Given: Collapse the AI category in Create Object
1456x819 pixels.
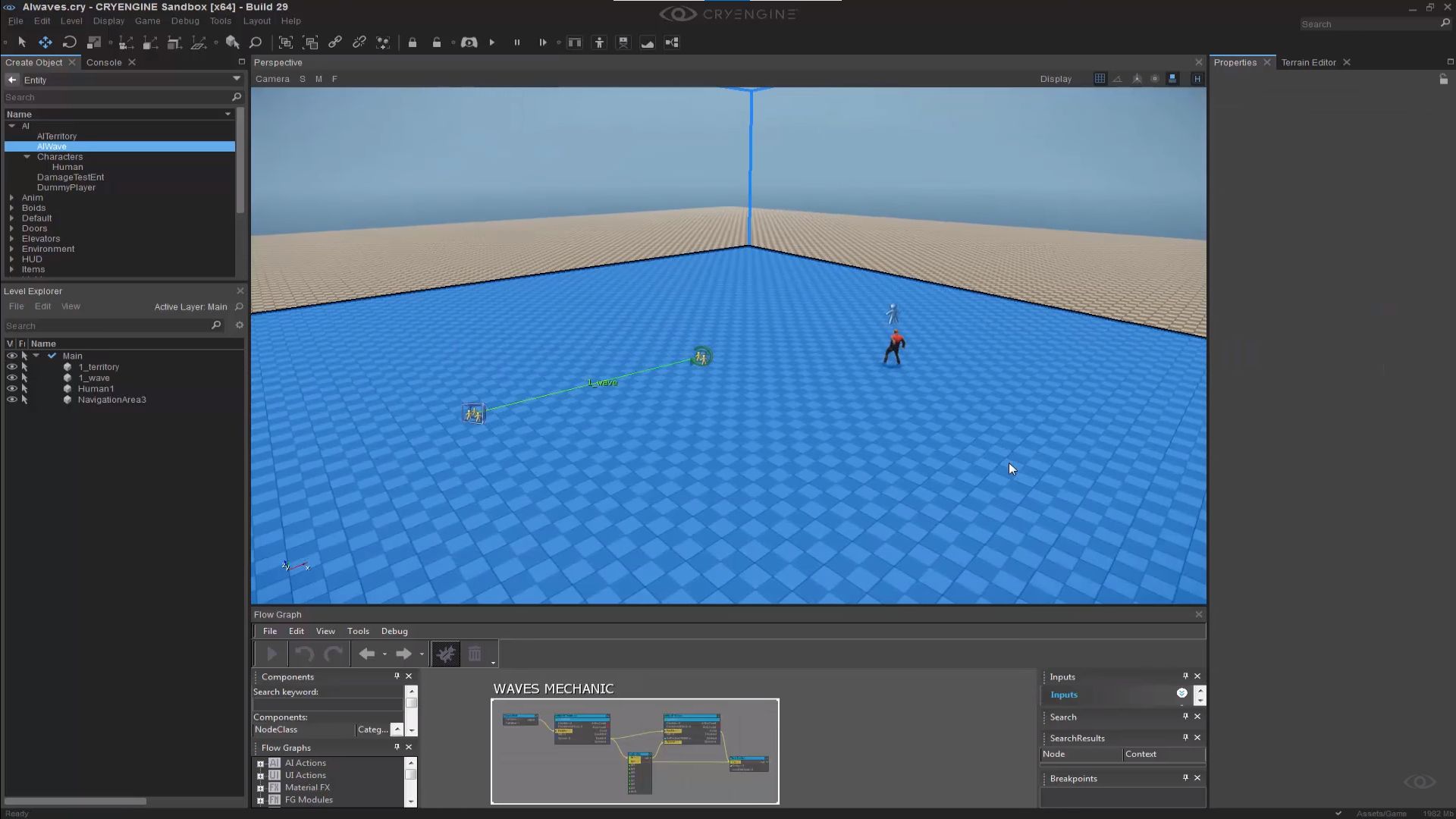Looking at the screenshot, I should click(x=12, y=126).
